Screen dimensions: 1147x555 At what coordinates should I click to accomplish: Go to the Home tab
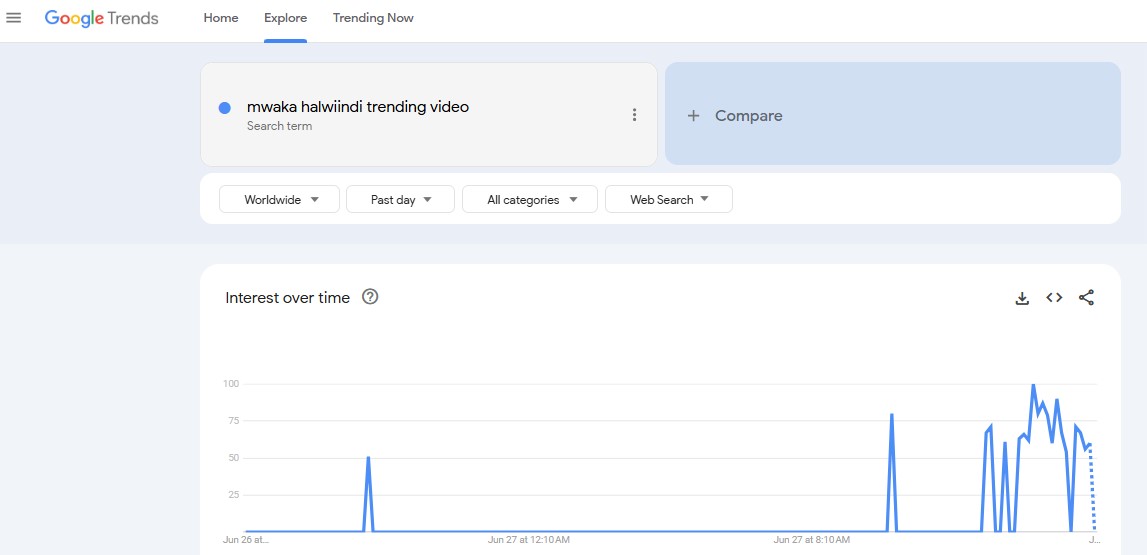tap(221, 18)
